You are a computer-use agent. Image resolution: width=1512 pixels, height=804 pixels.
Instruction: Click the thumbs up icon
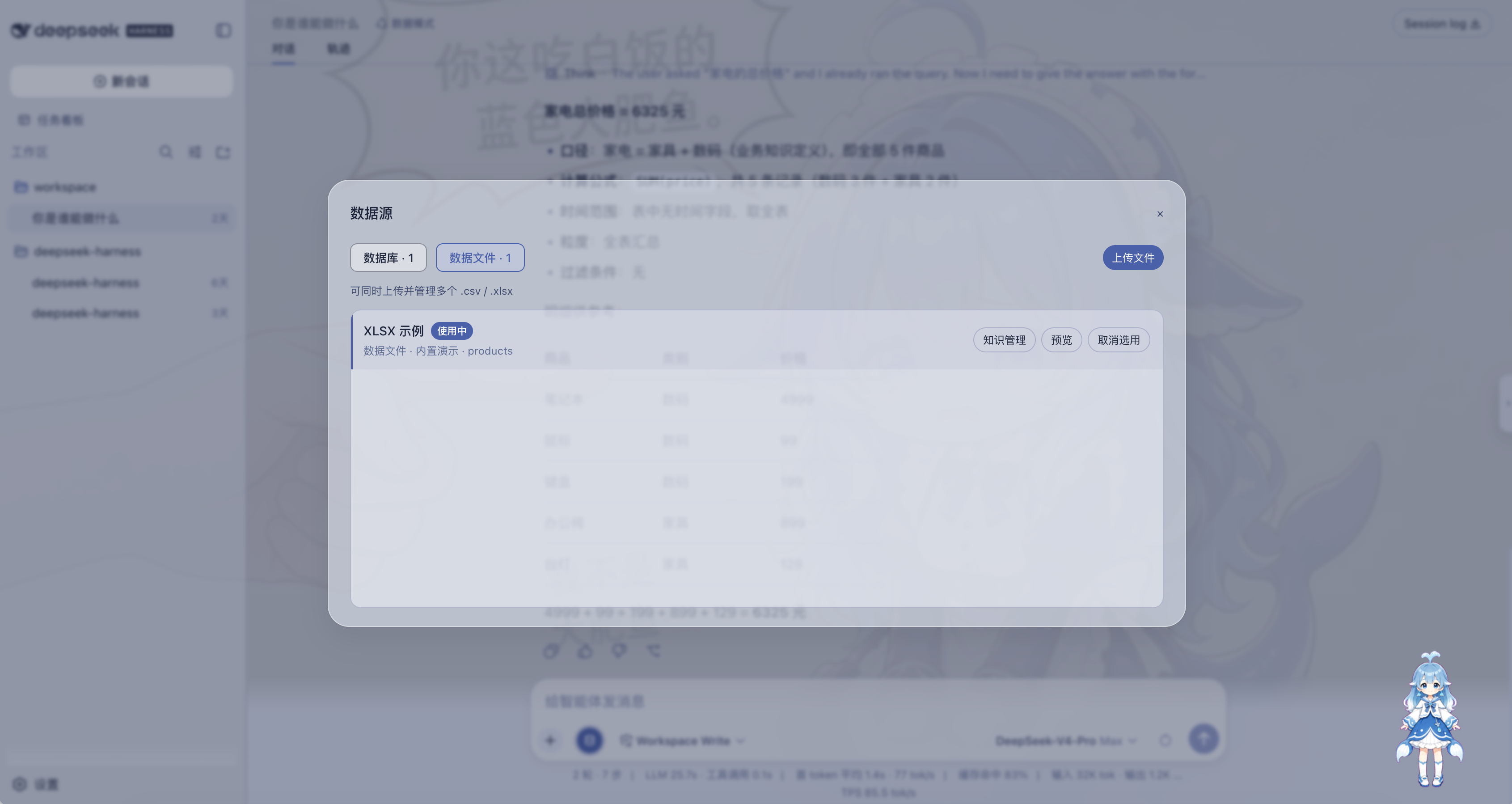click(585, 651)
